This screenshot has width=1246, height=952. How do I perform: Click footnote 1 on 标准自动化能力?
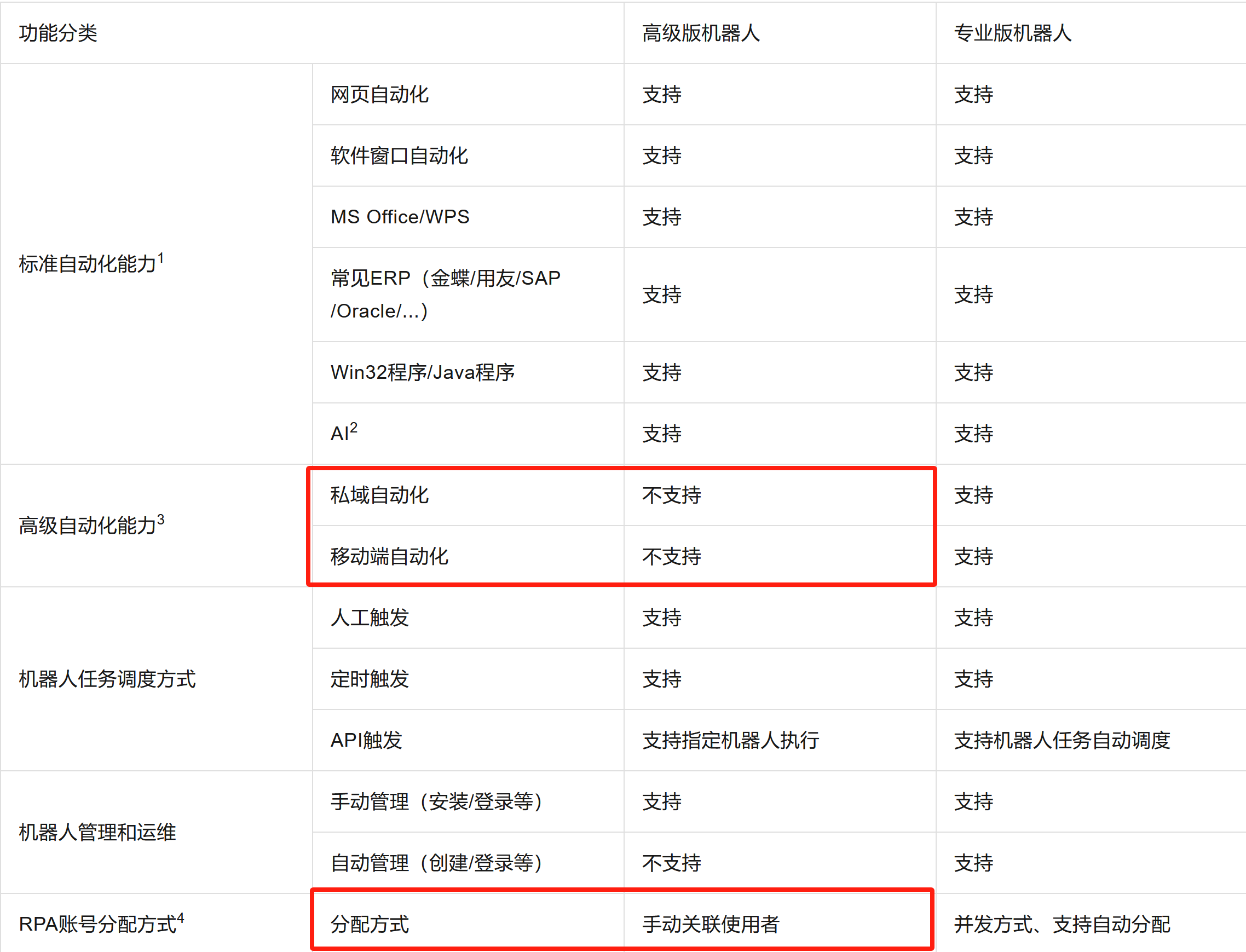tap(161, 258)
